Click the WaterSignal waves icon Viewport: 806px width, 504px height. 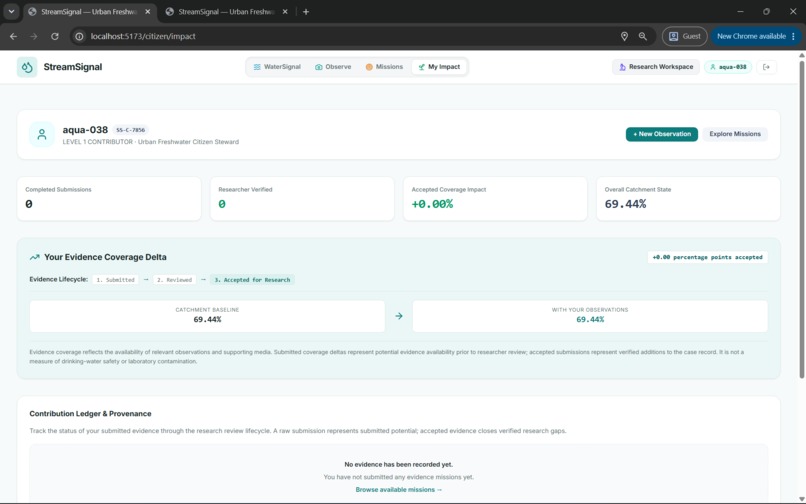pyautogui.click(x=257, y=67)
